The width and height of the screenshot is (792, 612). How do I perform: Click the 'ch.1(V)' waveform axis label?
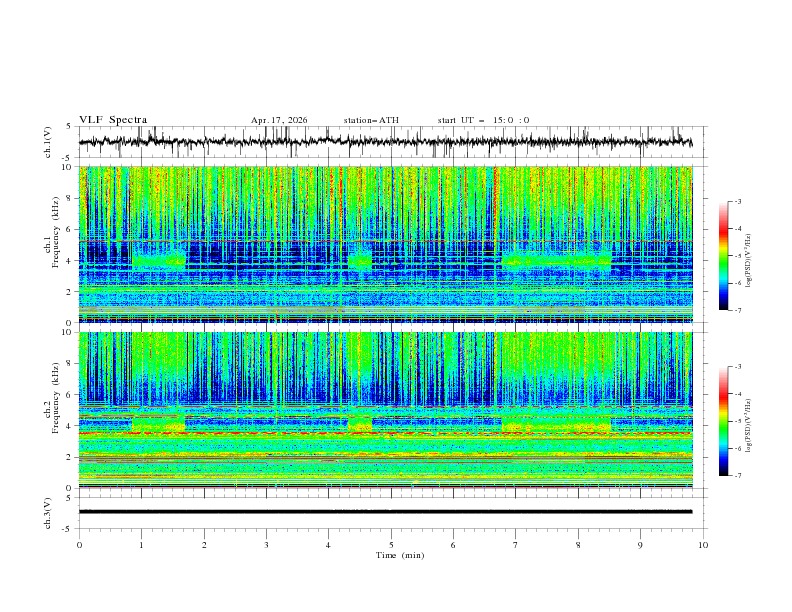click(48, 142)
